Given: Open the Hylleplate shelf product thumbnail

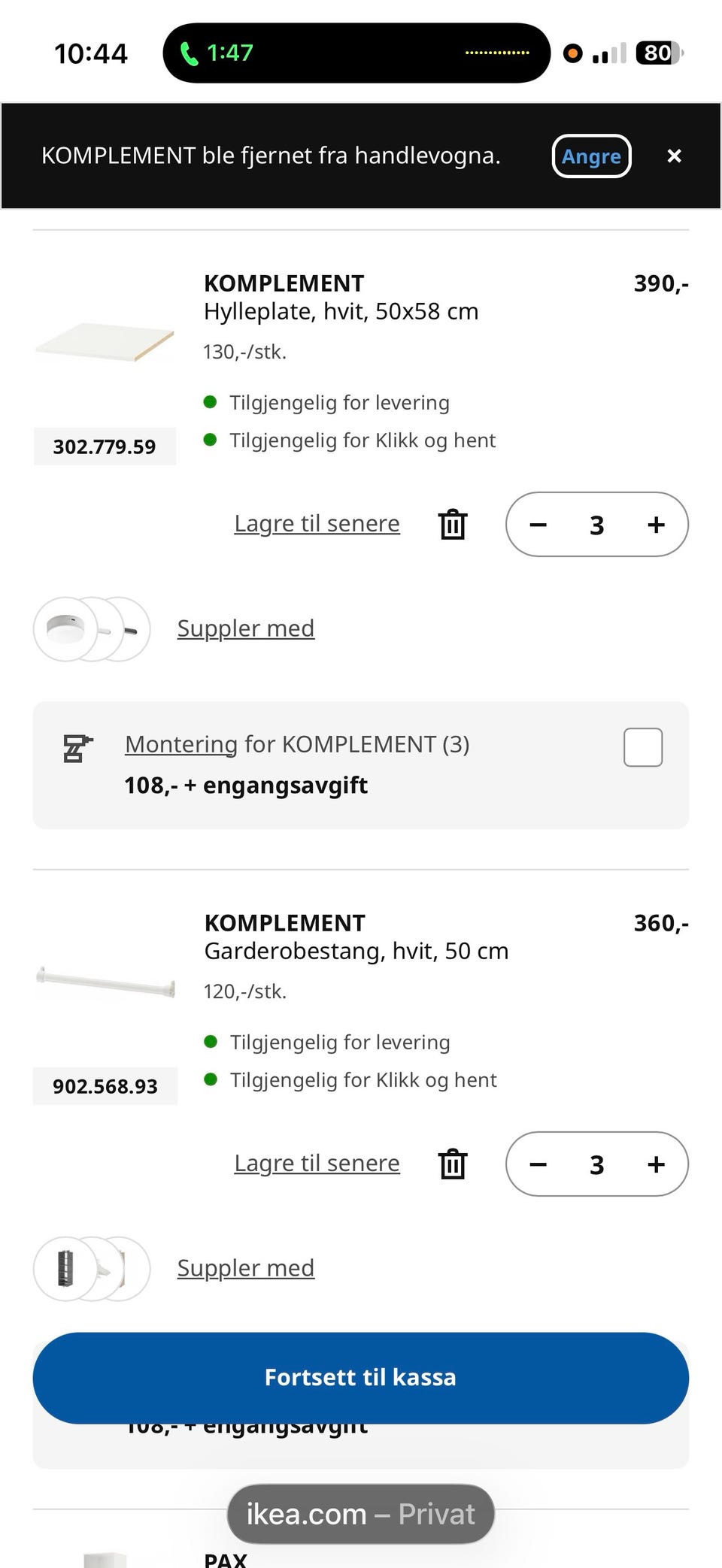Looking at the screenshot, I should point(105,342).
